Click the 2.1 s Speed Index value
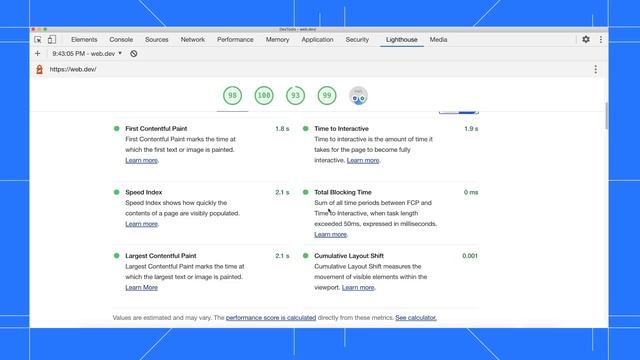Viewport: 640px width, 360px height. tap(282, 192)
